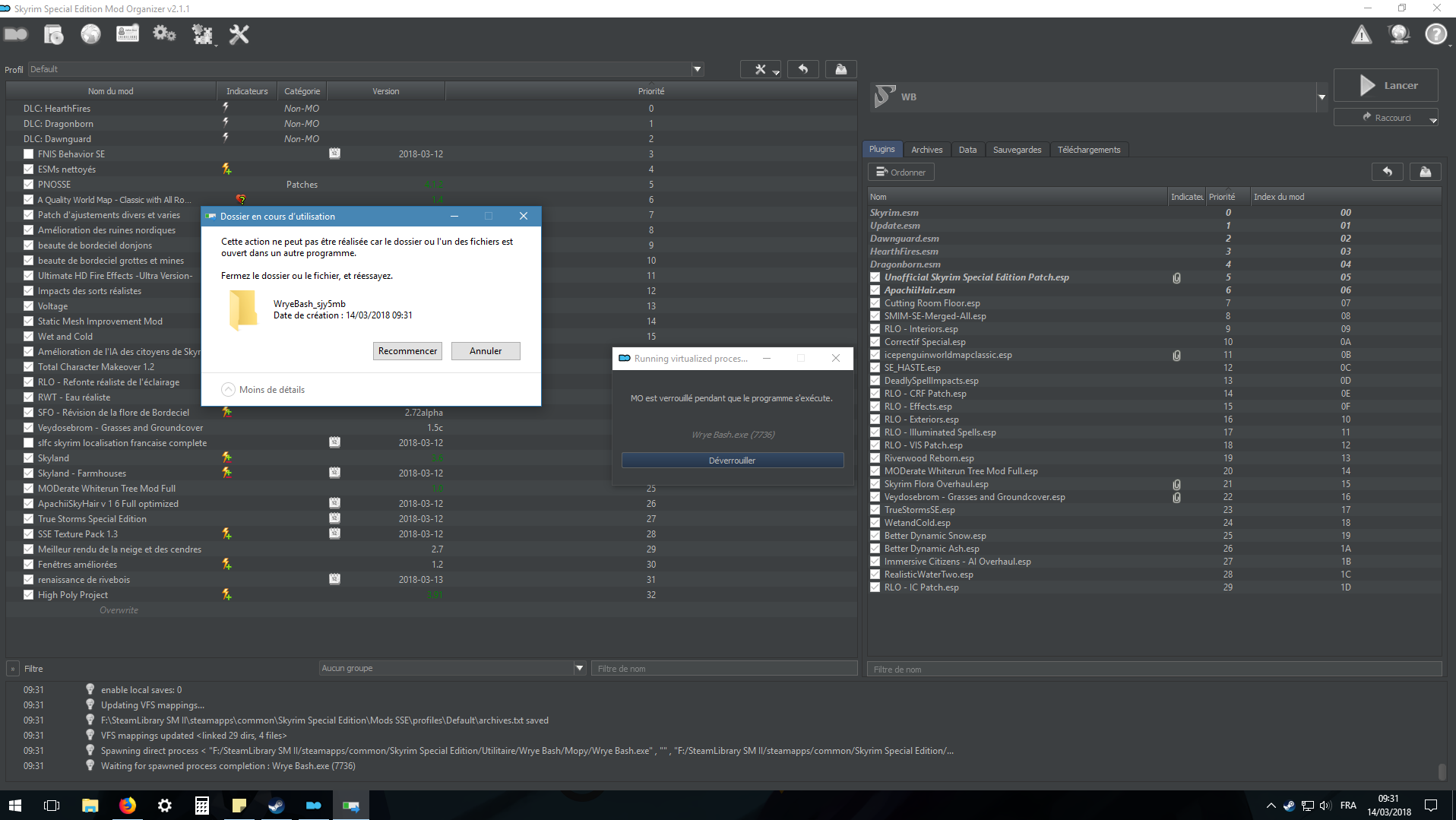The height and width of the screenshot is (820, 1456).
Task: Click Recommencer in the folder dialog
Action: click(x=407, y=351)
